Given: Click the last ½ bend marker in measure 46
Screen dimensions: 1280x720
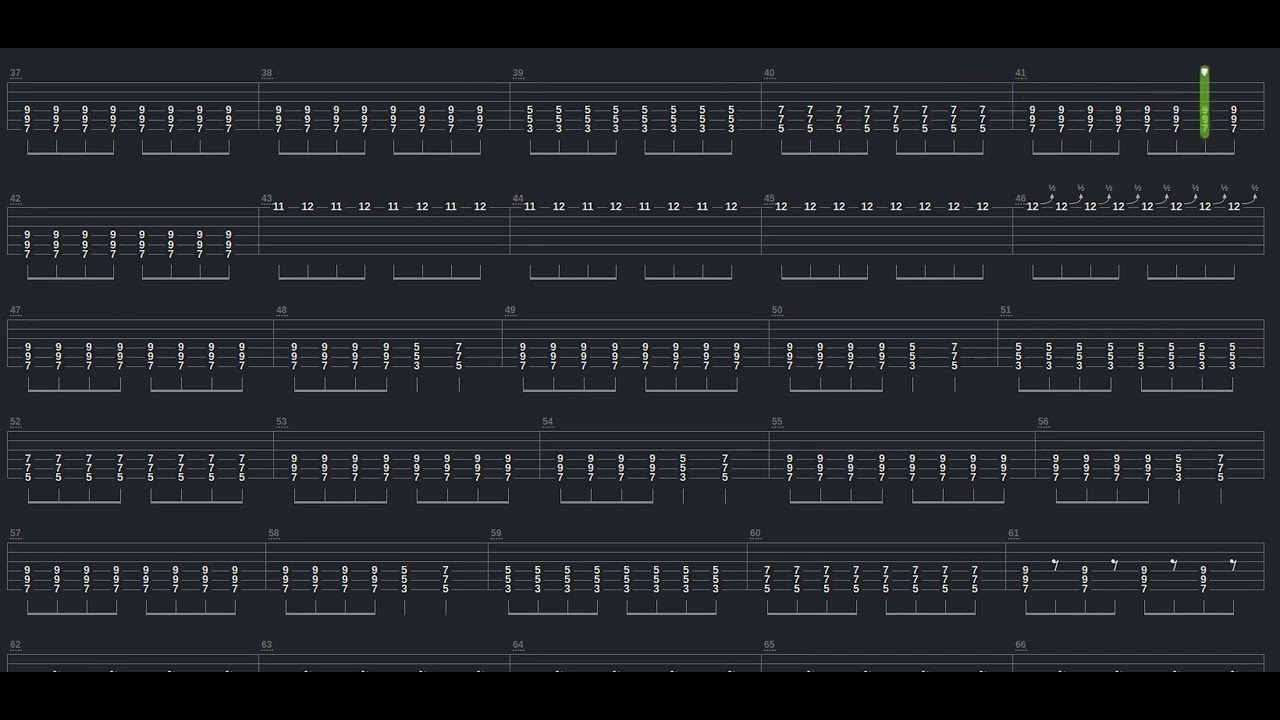Looking at the screenshot, I should 1254,188.
